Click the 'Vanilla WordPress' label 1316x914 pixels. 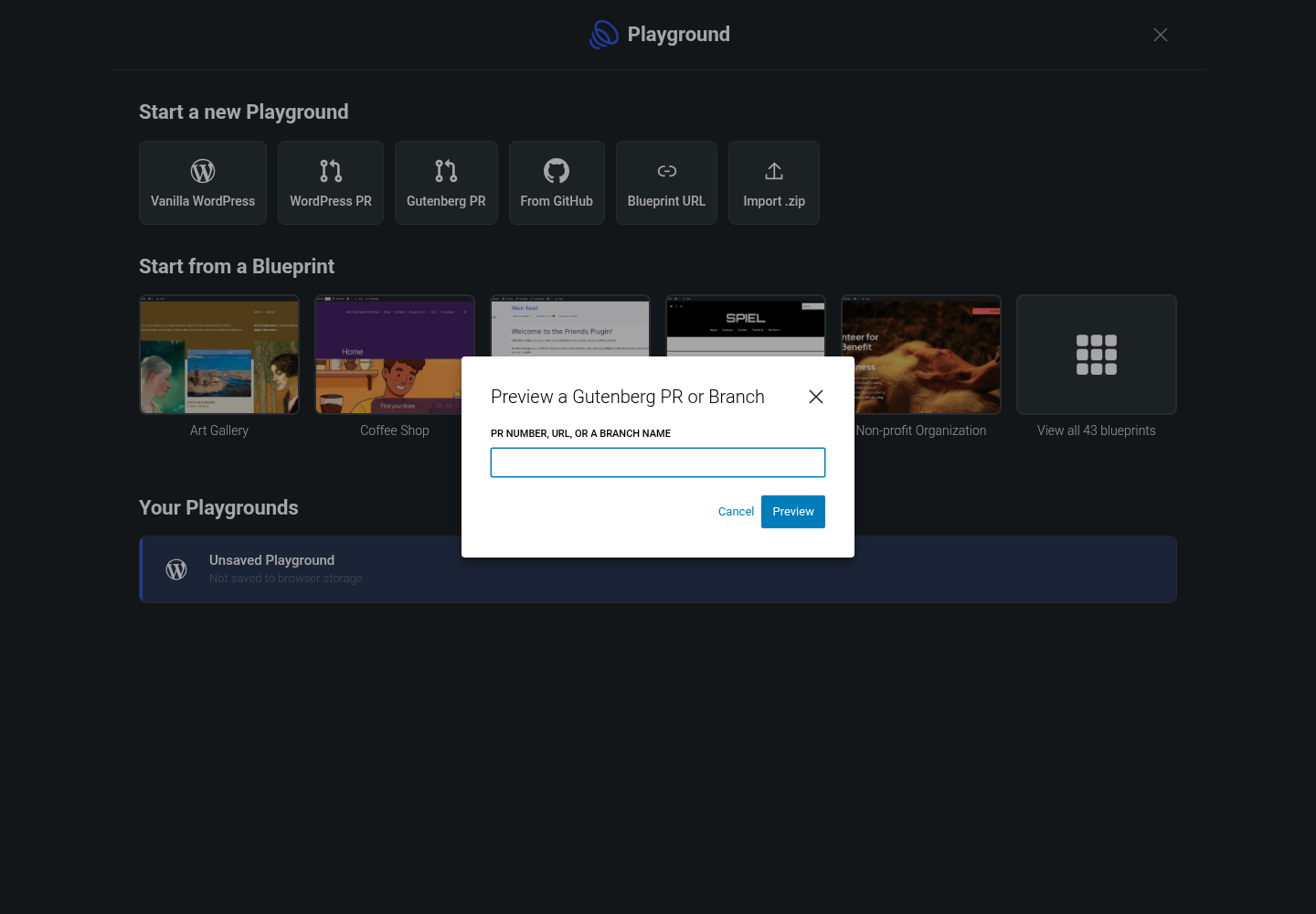click(x=203, y=201)
